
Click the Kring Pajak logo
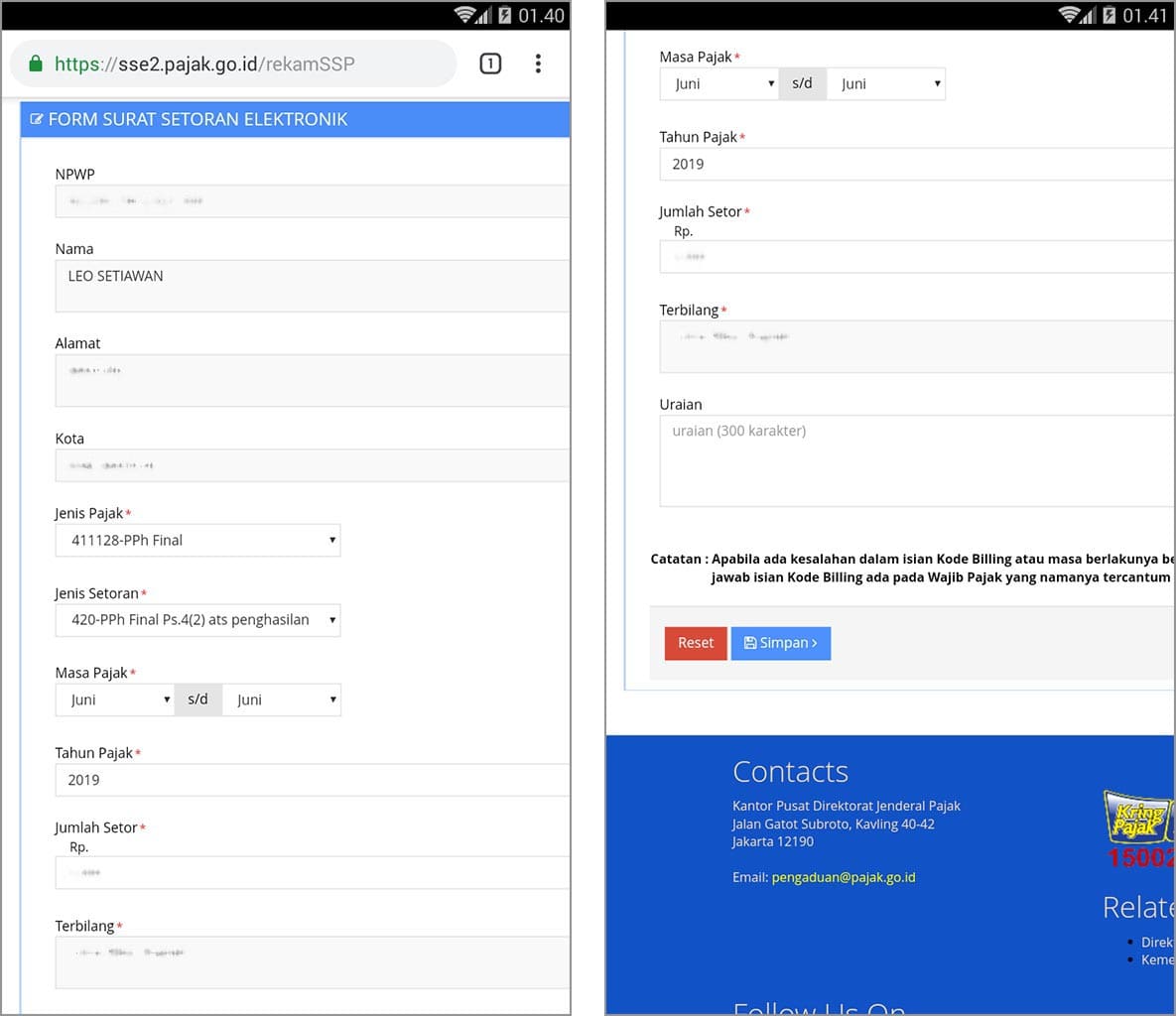pos(1137,818)
